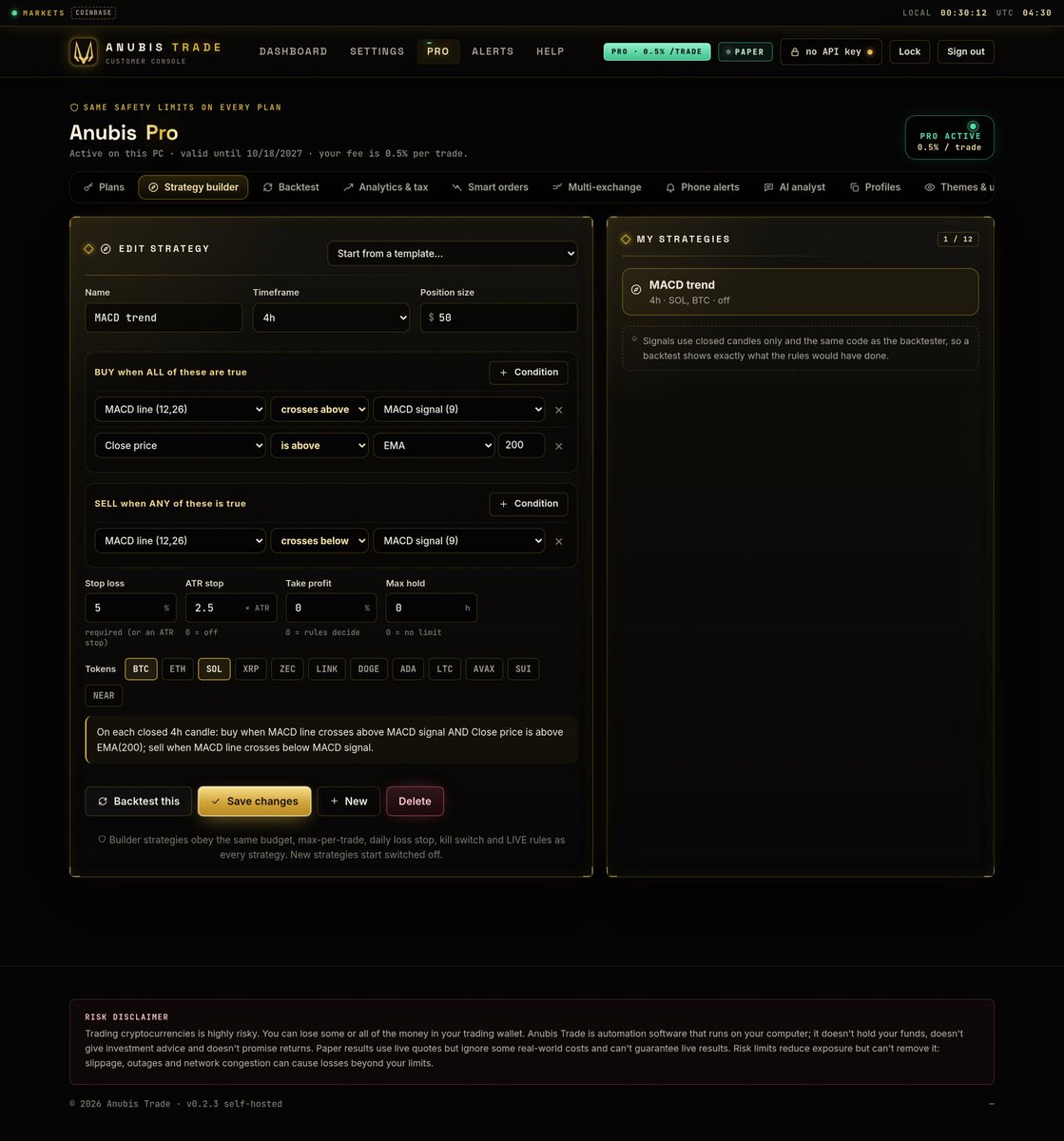Open the Plans tab
This screenshot has height=1141, width=1064.
[105, 187]
